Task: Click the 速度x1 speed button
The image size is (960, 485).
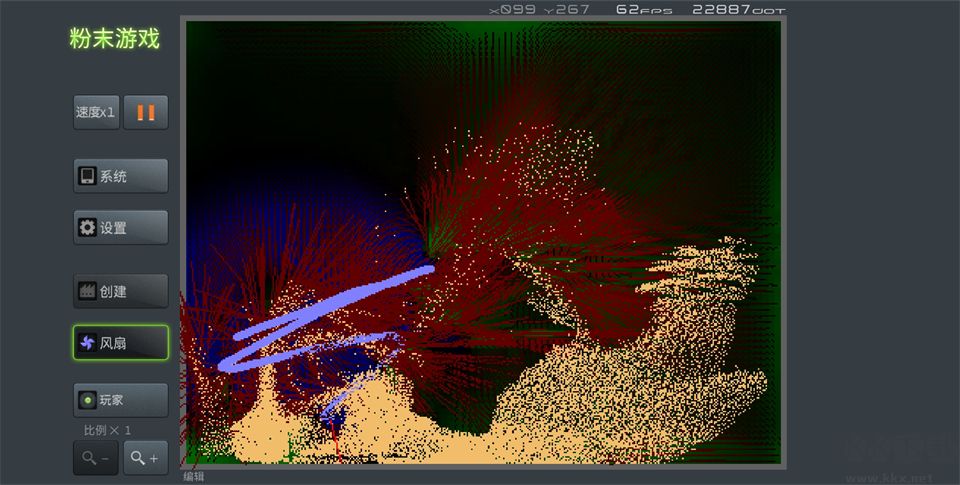Action: coord(96,112)
